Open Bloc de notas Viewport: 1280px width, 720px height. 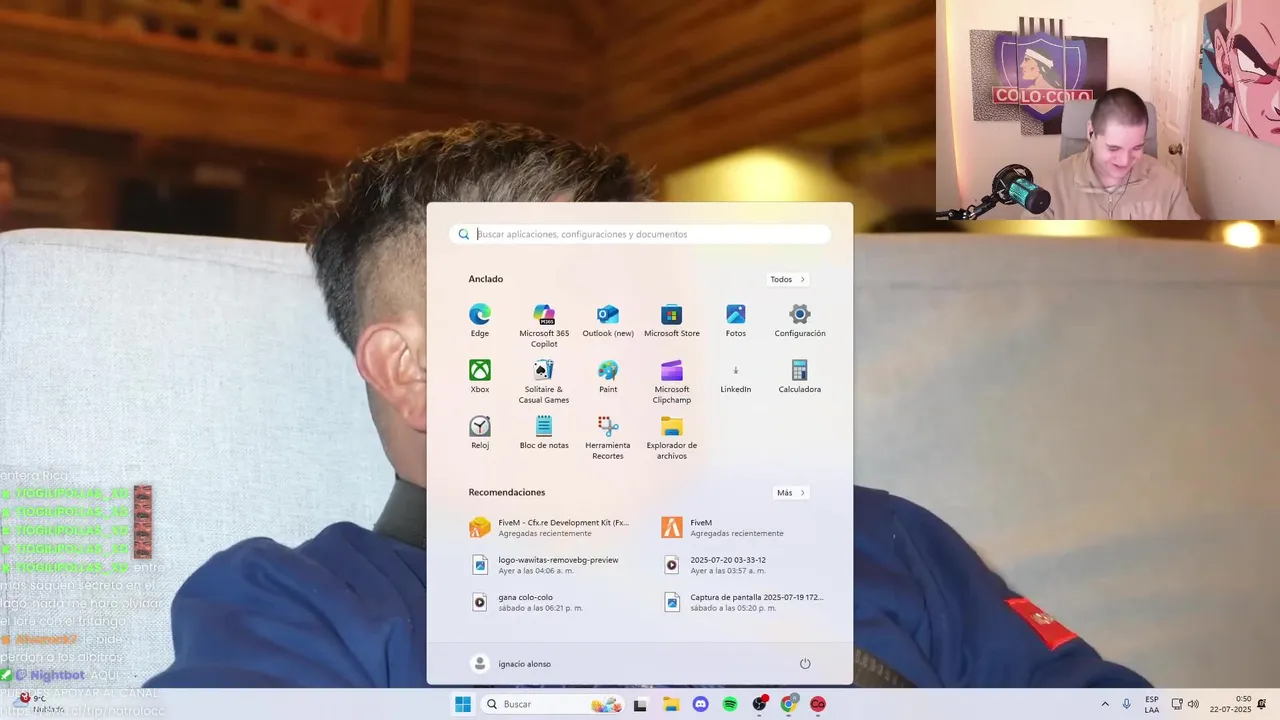coord(544,432)
